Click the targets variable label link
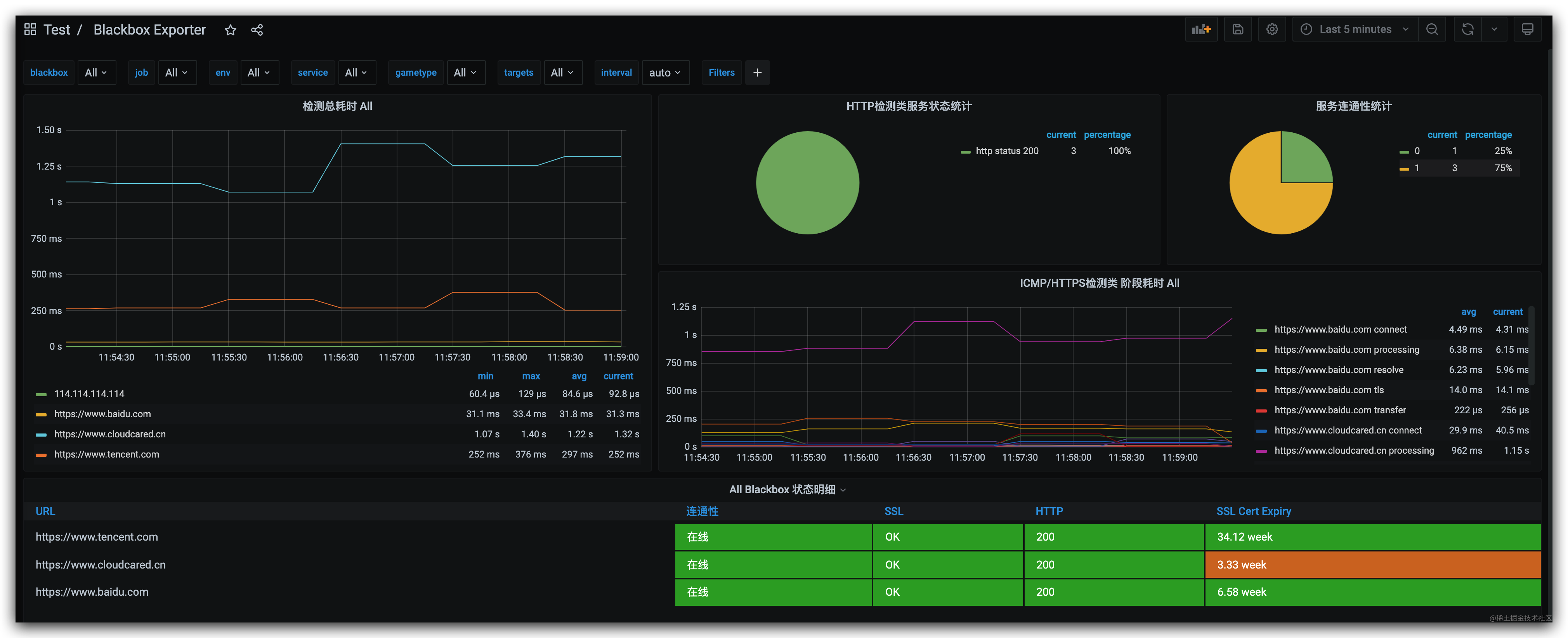Screen dimensions: 1568x638 pos(519,73)
